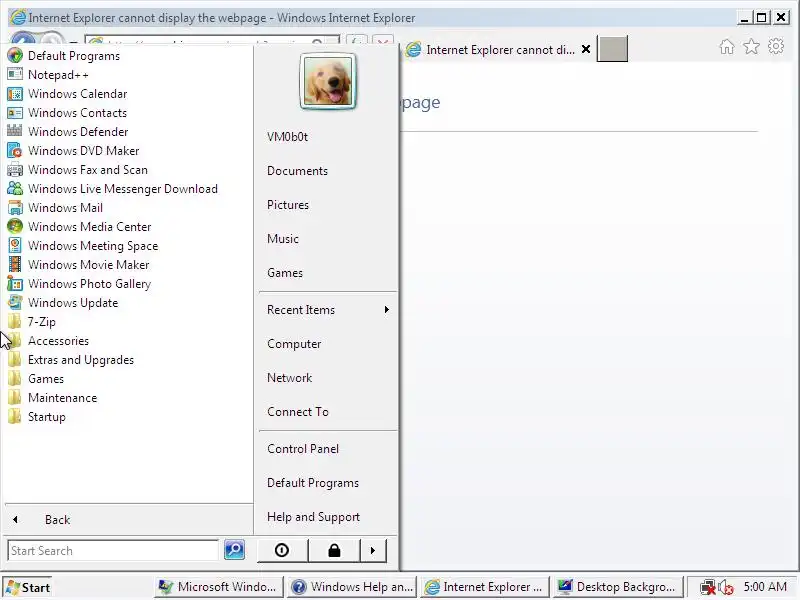Viewport: 800px width, 600px height.
Task: Open the VM0b0t user folder
Action: tap(287, 137)
